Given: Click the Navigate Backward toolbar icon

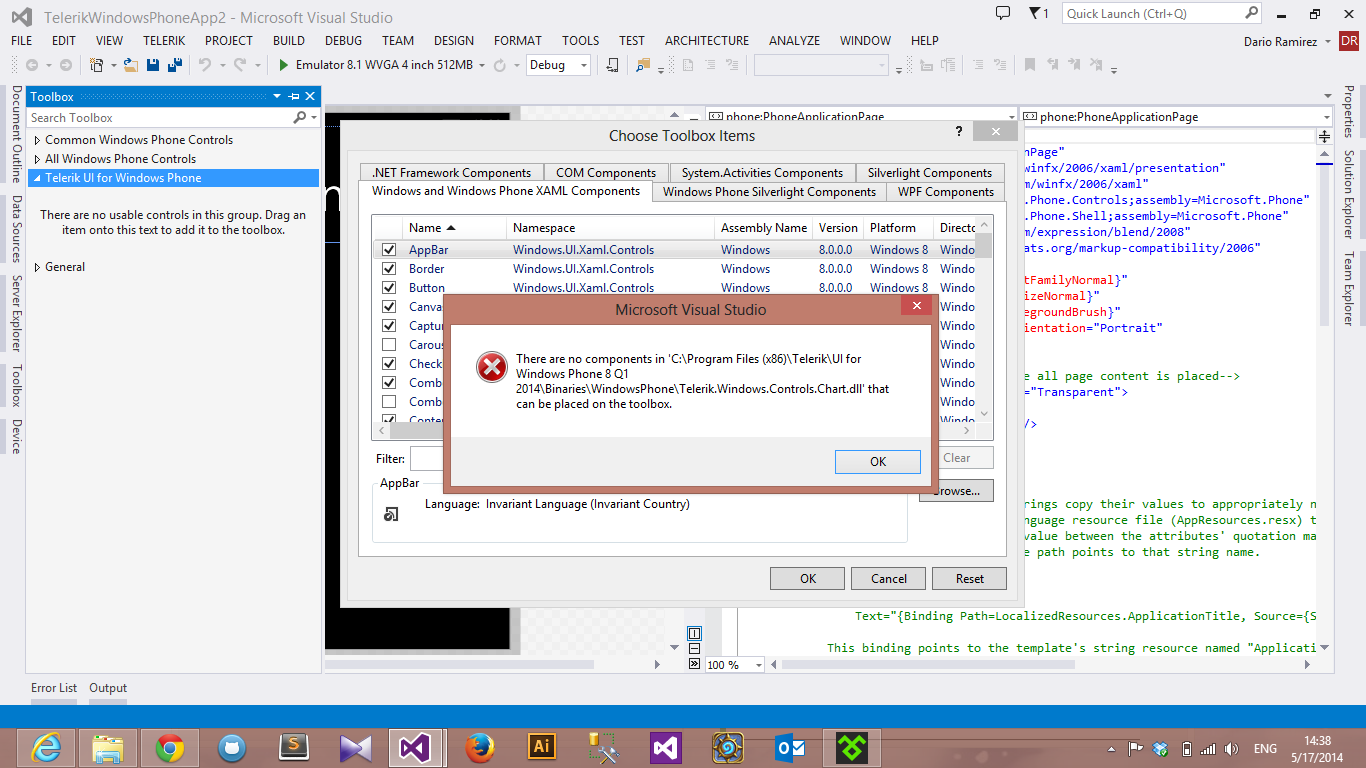Looking at the screenshot, I should point(31,65).
